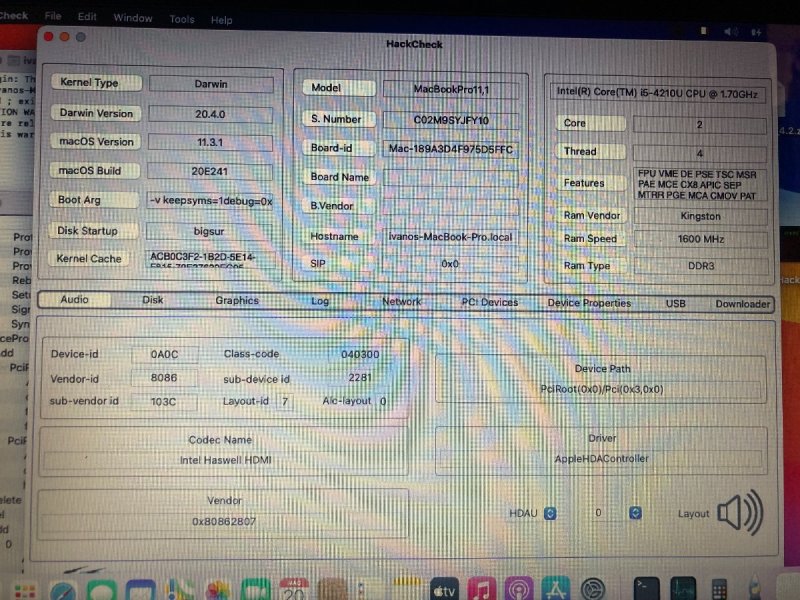Open the Edit menu
800x600 pixels.
click(87, 17)
